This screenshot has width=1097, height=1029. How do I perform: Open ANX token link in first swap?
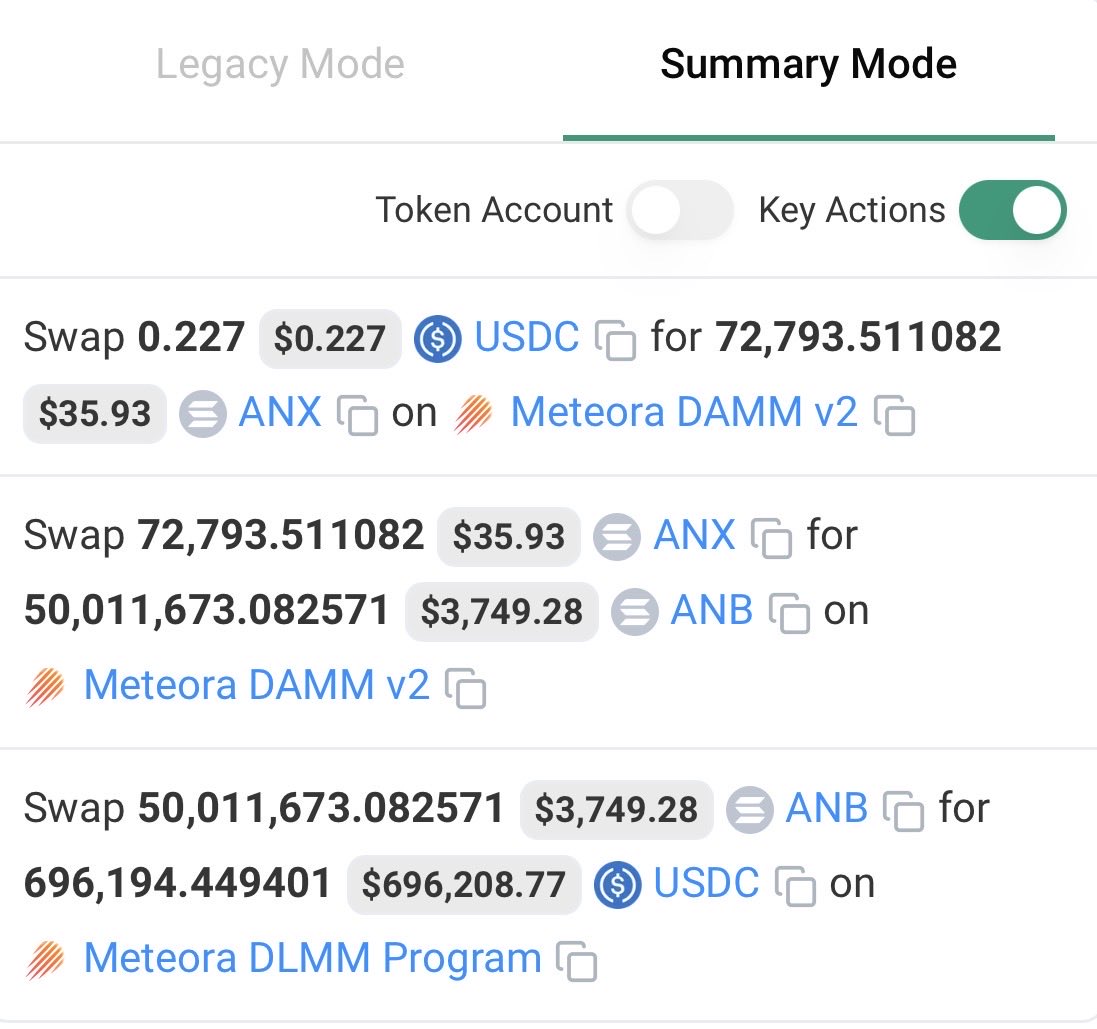pyautogui.click(x=280, y=412)
